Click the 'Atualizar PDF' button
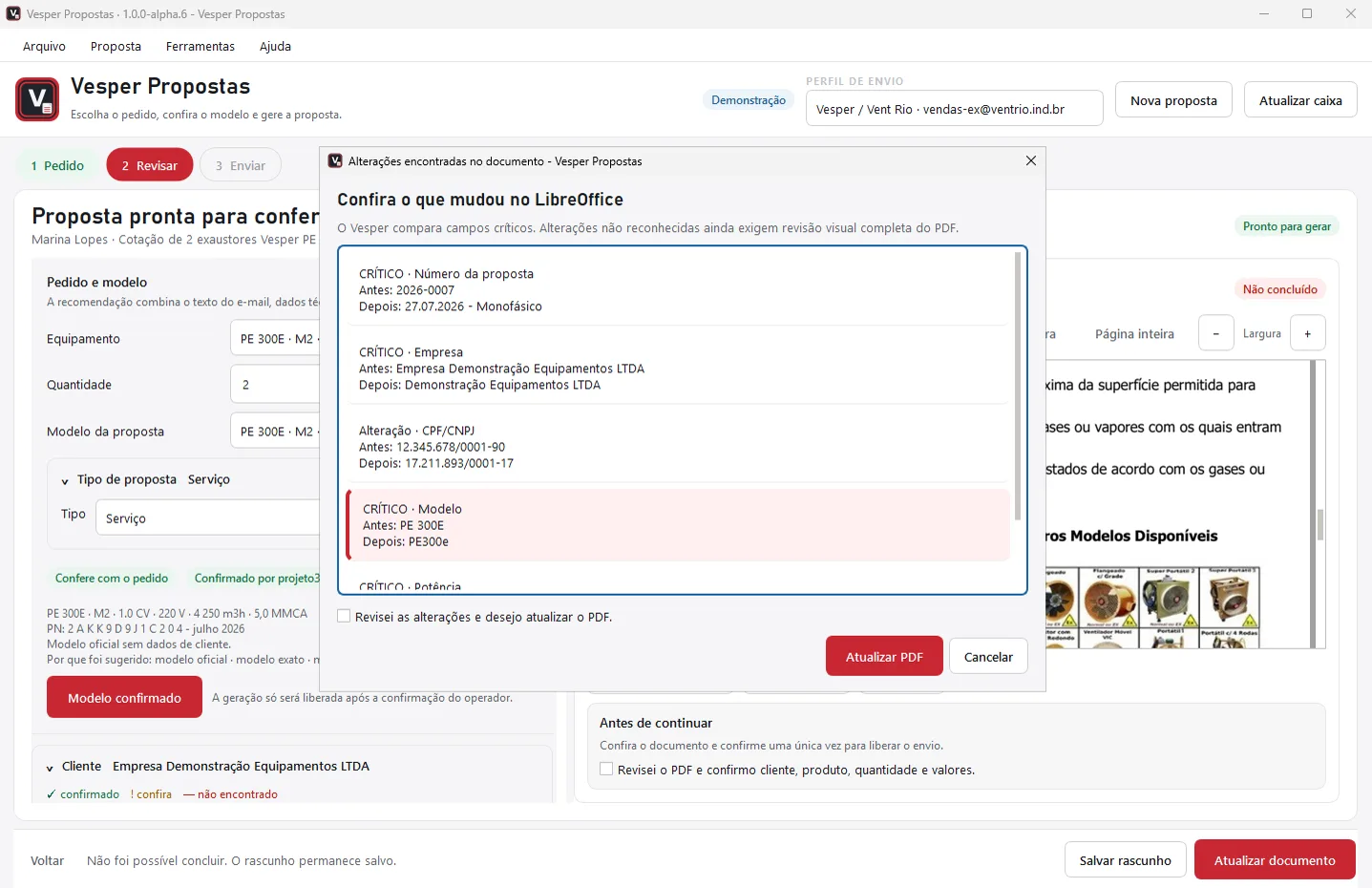 coord(884,656)
